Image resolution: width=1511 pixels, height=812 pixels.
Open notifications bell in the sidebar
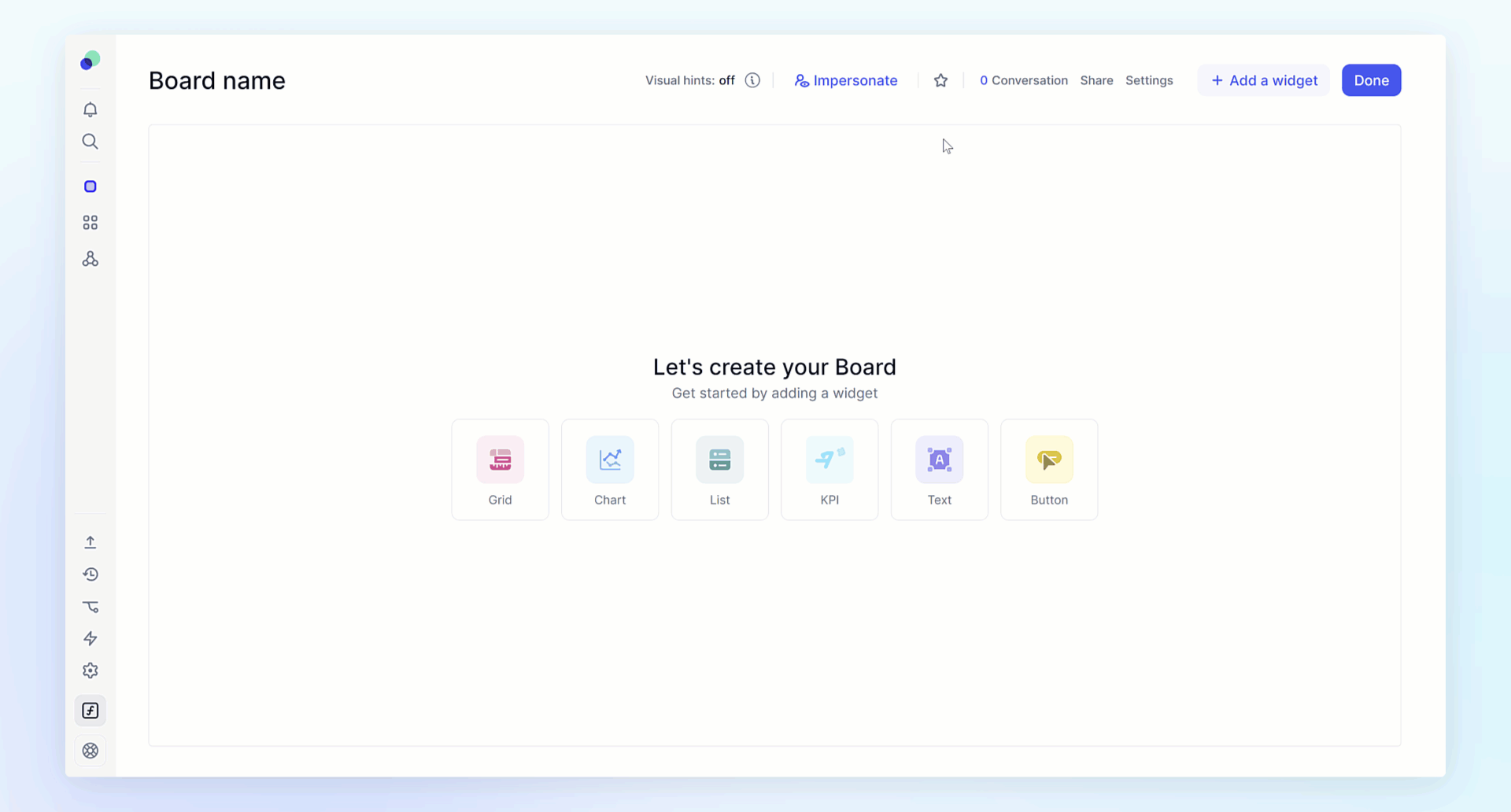click(91, 109)
